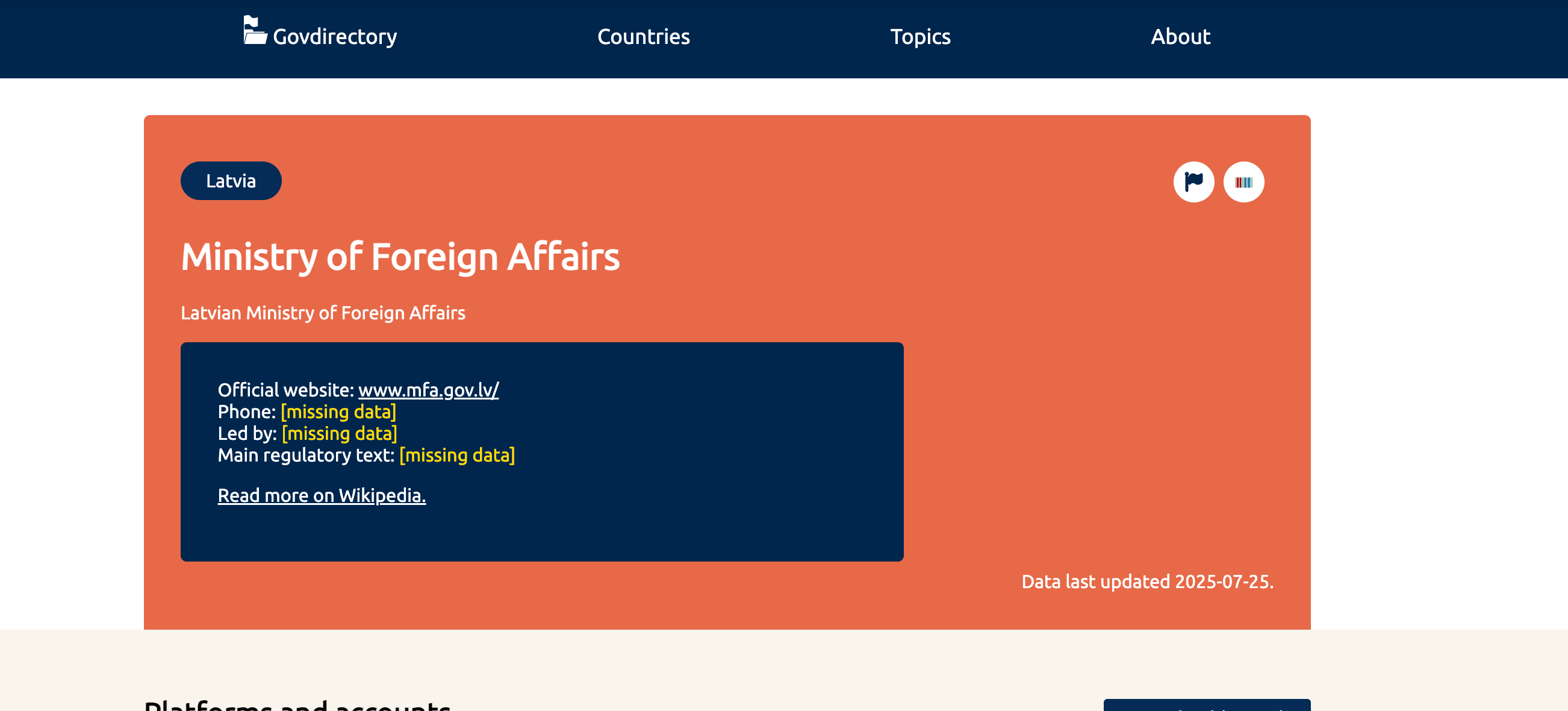Click the Main regulatory text label

(x=305, y=455)
